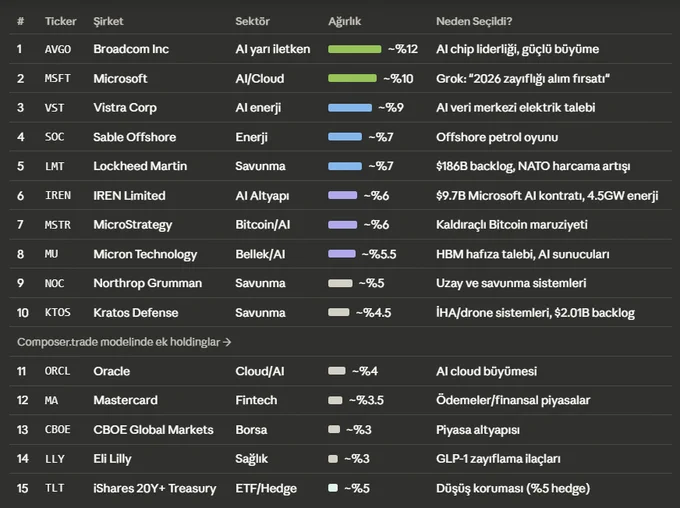Click the LMT ticker cell

(54, 166)
